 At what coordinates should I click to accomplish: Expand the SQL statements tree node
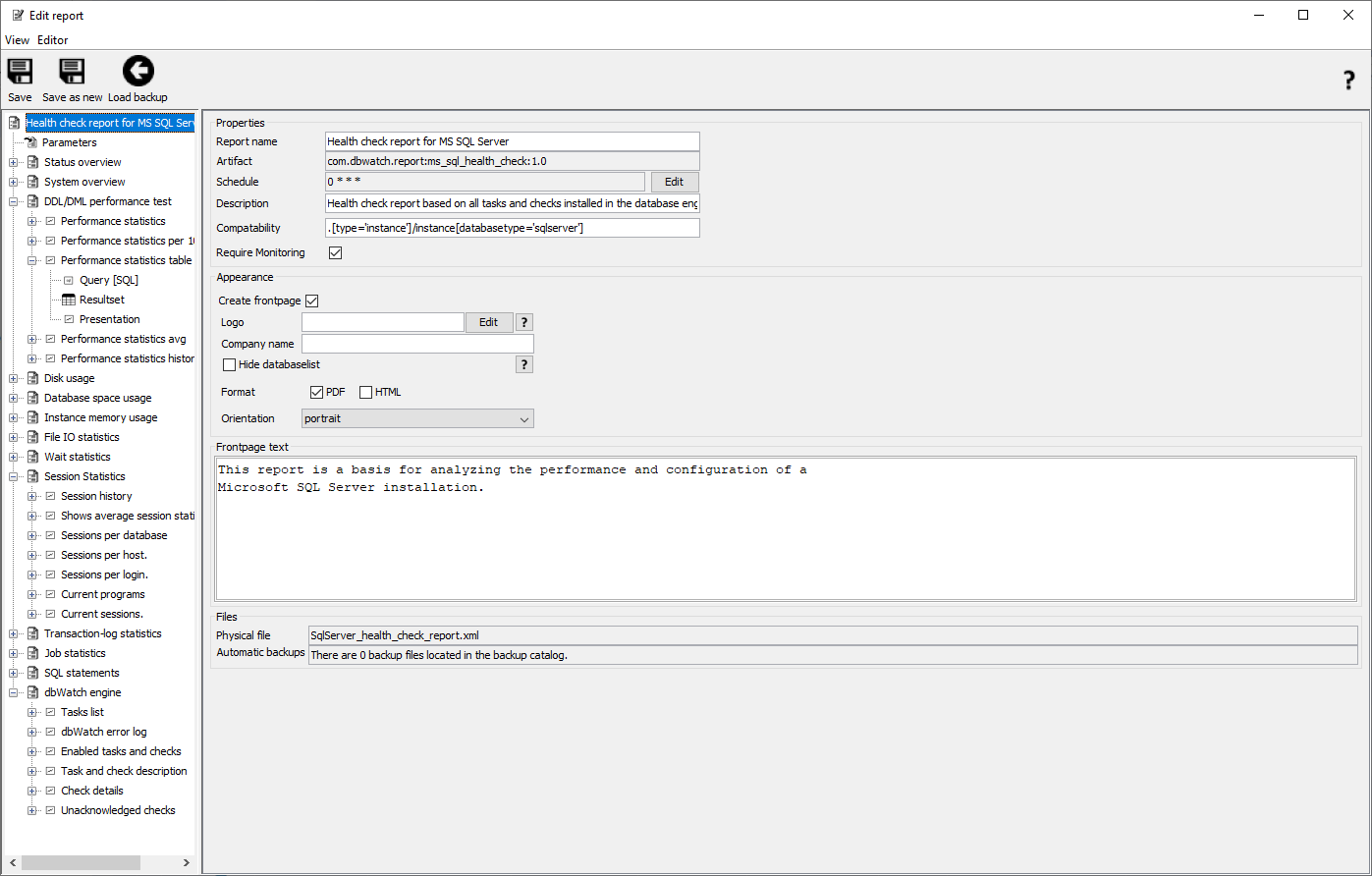[13, 673]
